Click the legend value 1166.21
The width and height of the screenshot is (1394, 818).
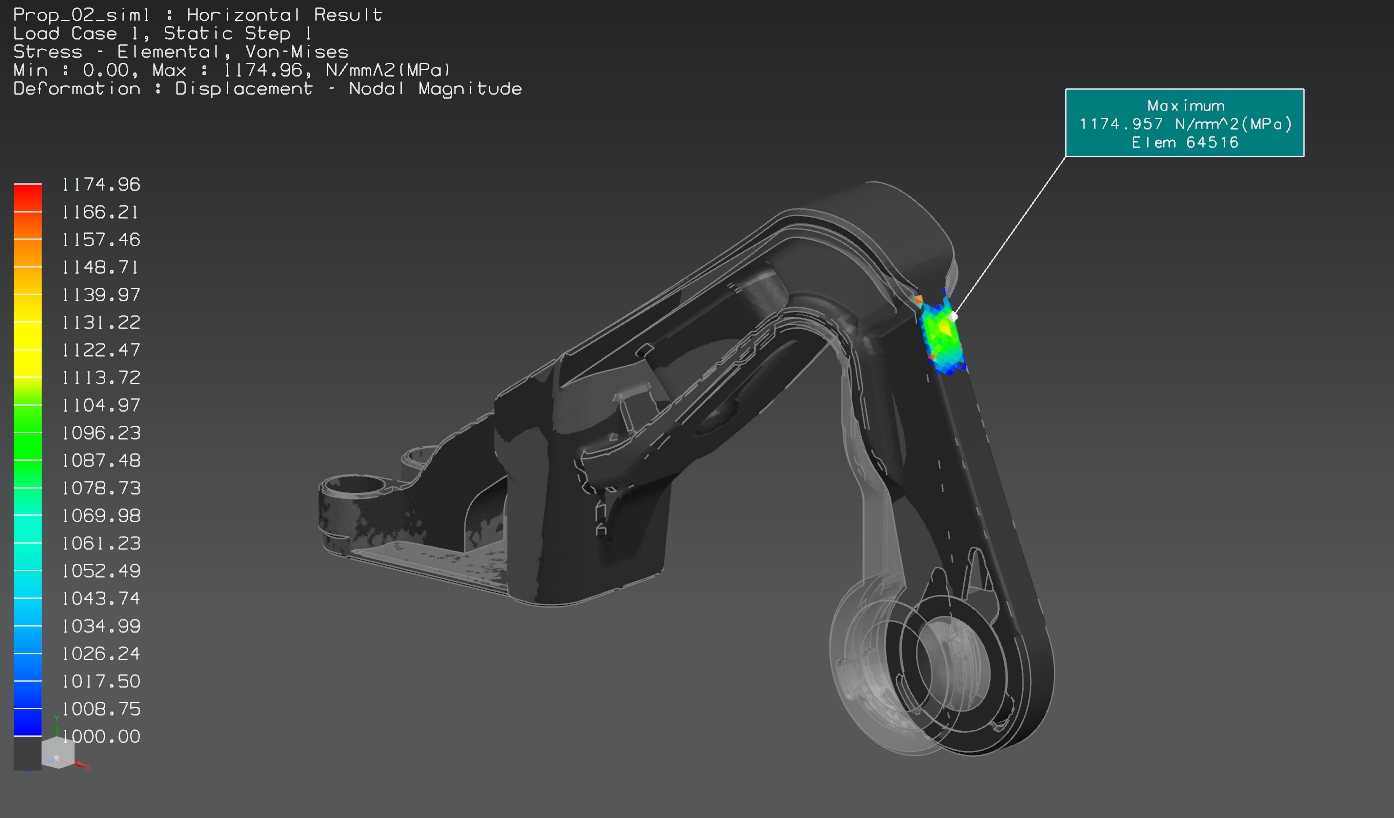click(101, 212)
